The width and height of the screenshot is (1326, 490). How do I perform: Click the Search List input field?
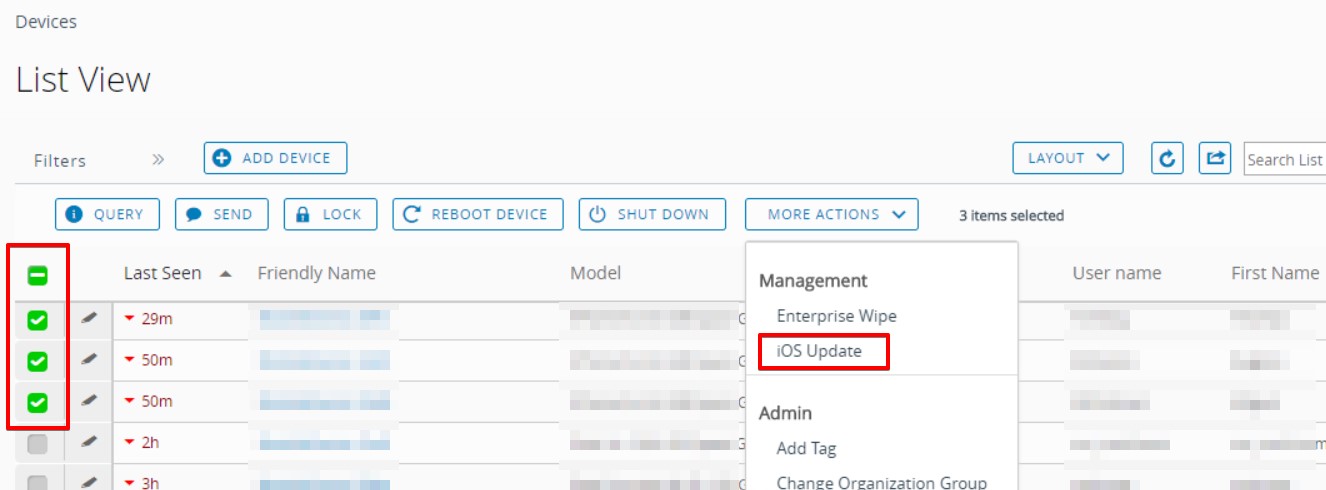coord(1285,160)
